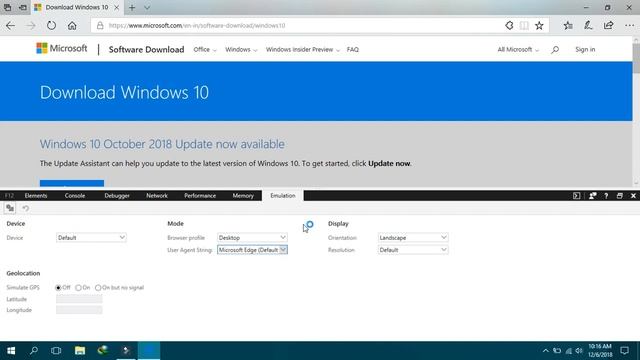Viewport: 640px width, 360px height.
Task: Switch to the Debugger tab
Action: click(117, 196)
